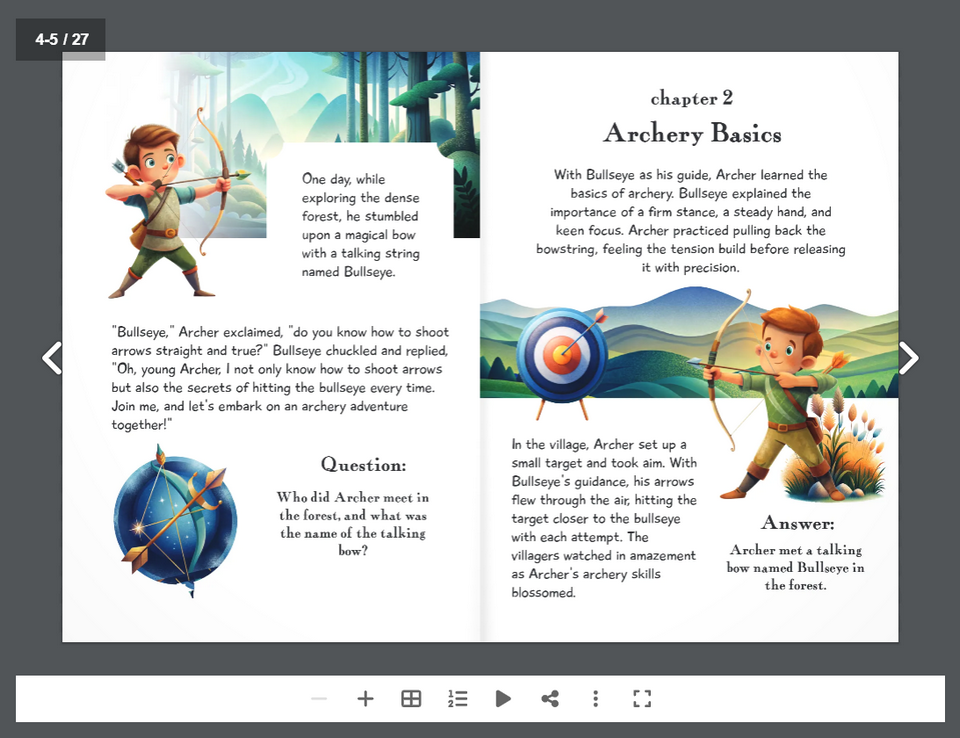
Task: Click the Archery Basics chapter heading
Action: point(693,133)
